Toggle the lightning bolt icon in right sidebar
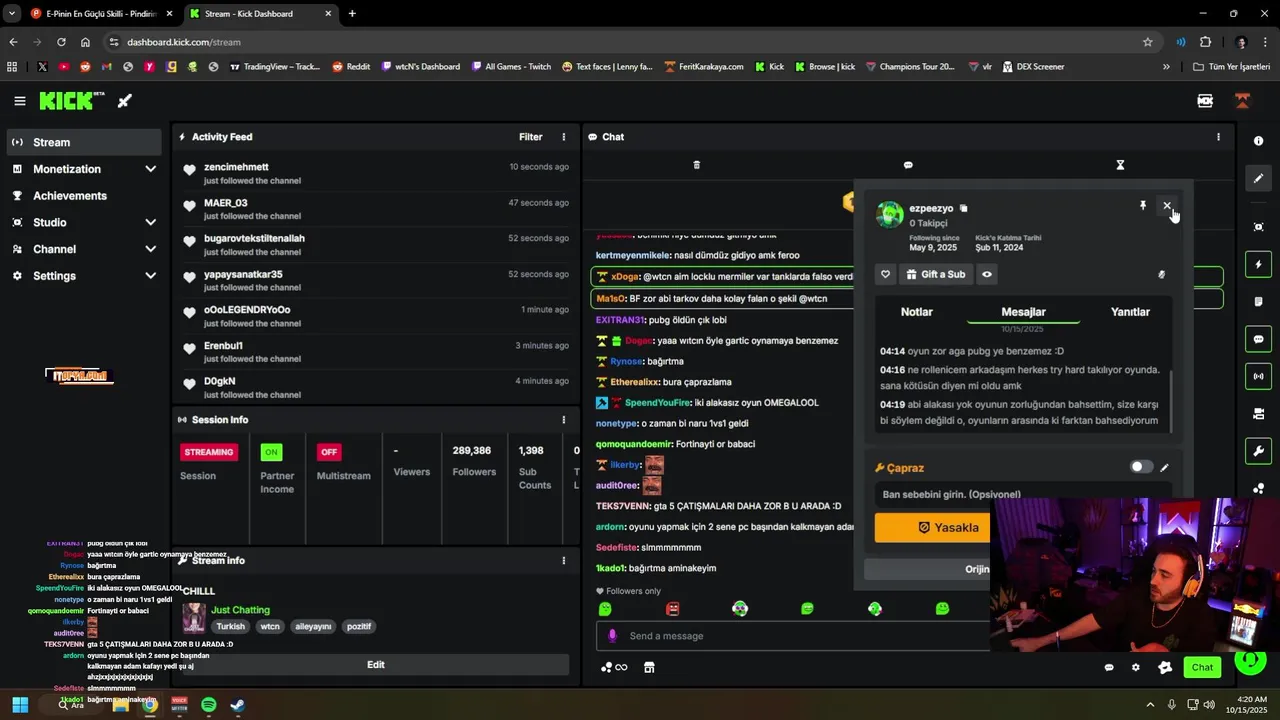 click(1259, 265)
